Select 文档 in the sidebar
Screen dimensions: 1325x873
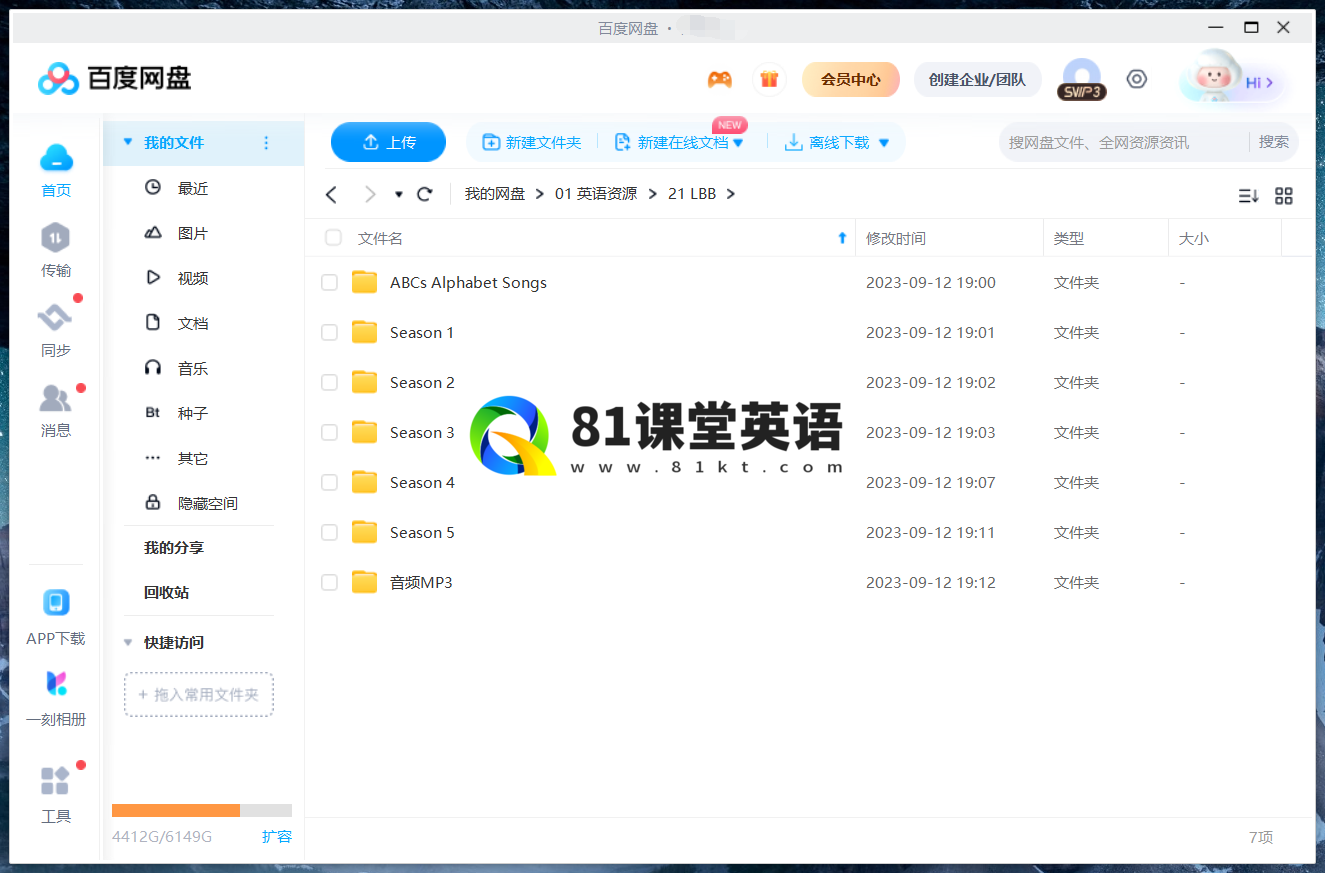[x=193, y=323]
